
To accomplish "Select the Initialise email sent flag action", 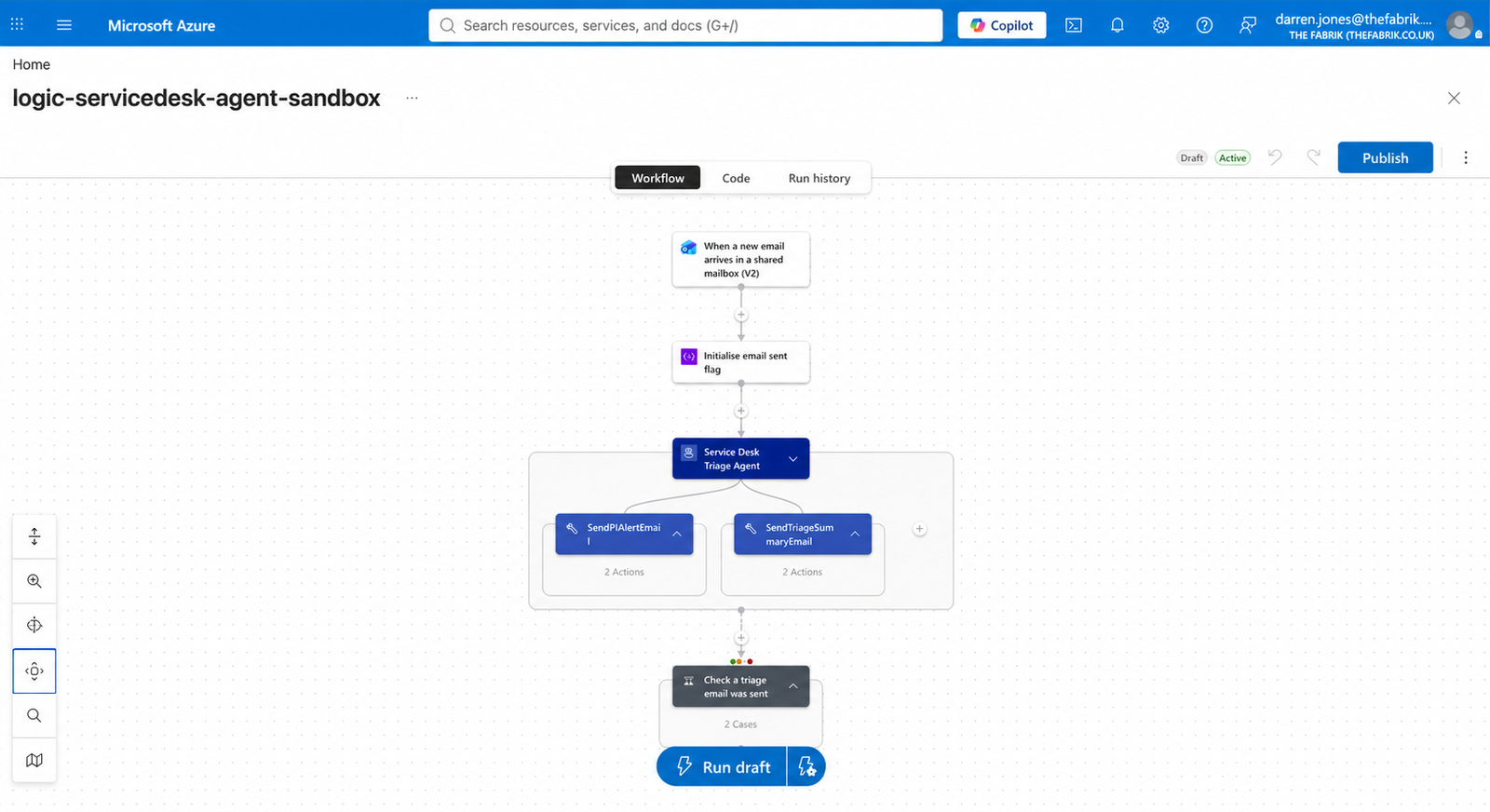I will point(741,362).
